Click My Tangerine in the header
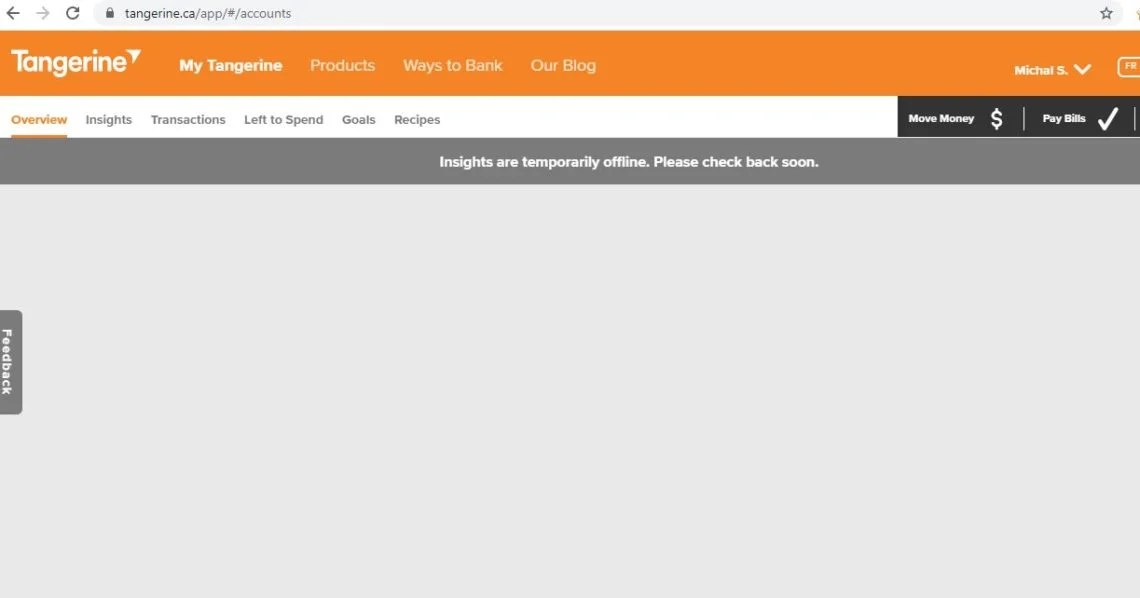This screenshot has height=598, width=1140. (x=230, y=65)
